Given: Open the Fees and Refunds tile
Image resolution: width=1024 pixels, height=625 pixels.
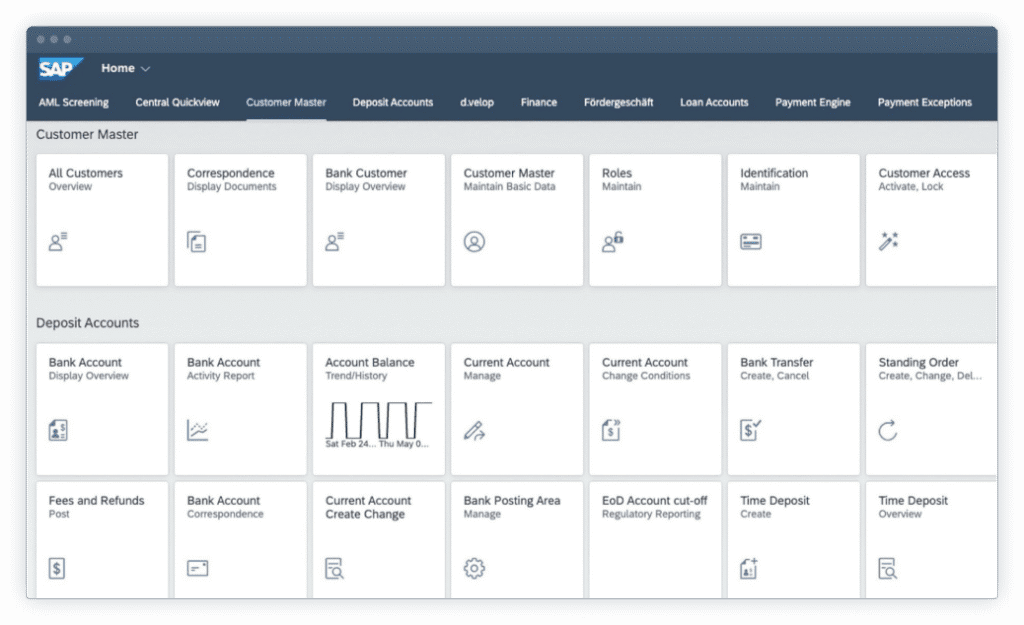Looking at the screenshot, I should pyautogui.click(x=102, y=540).
